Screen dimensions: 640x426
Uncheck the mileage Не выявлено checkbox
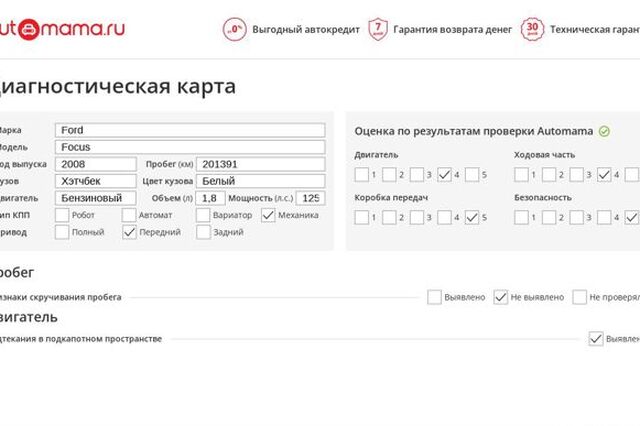[501, 297]
